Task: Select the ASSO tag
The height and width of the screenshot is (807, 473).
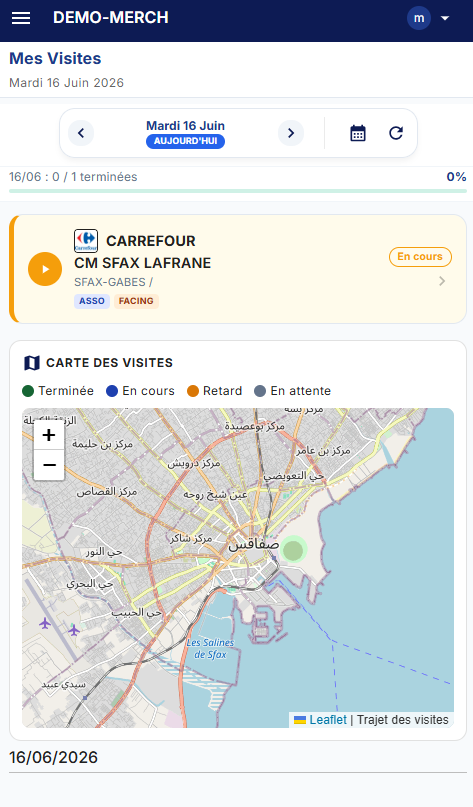Action: pyautogui.click(x=92, y=301)
